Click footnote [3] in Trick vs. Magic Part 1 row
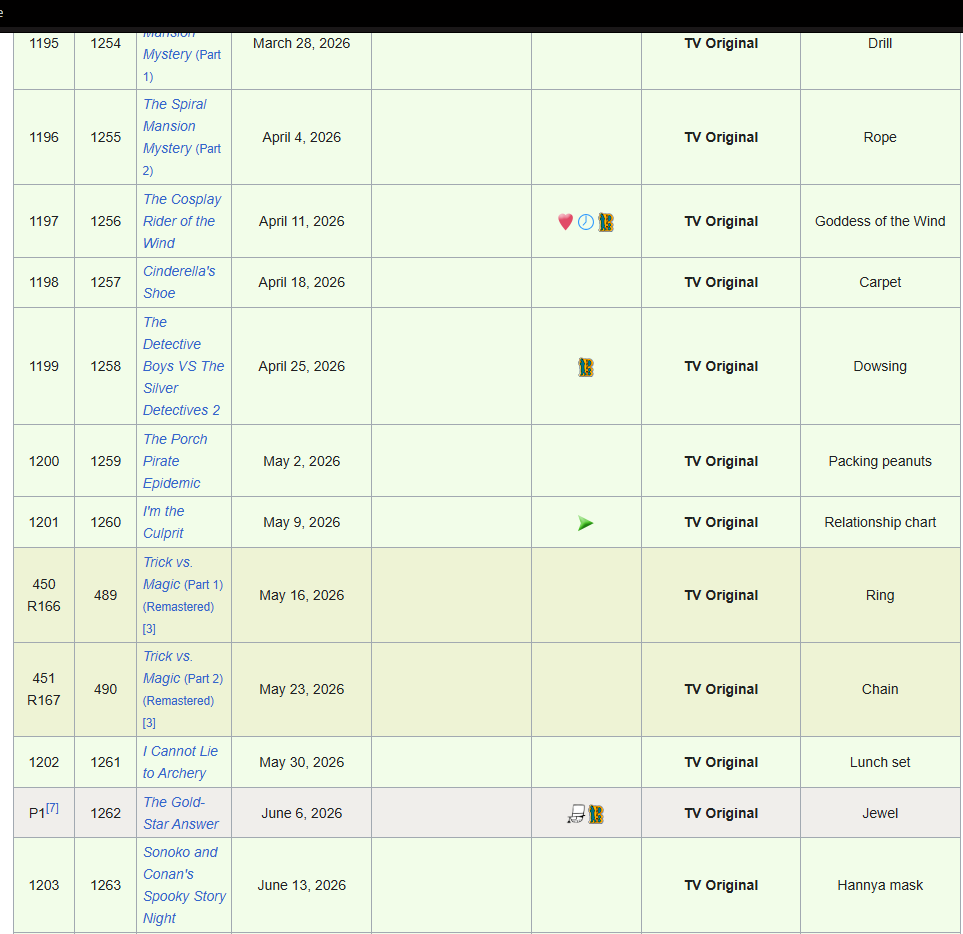Image resolution: width=963 pixels, height=934 pixels. pyautogui.click(x=149, y=629)
